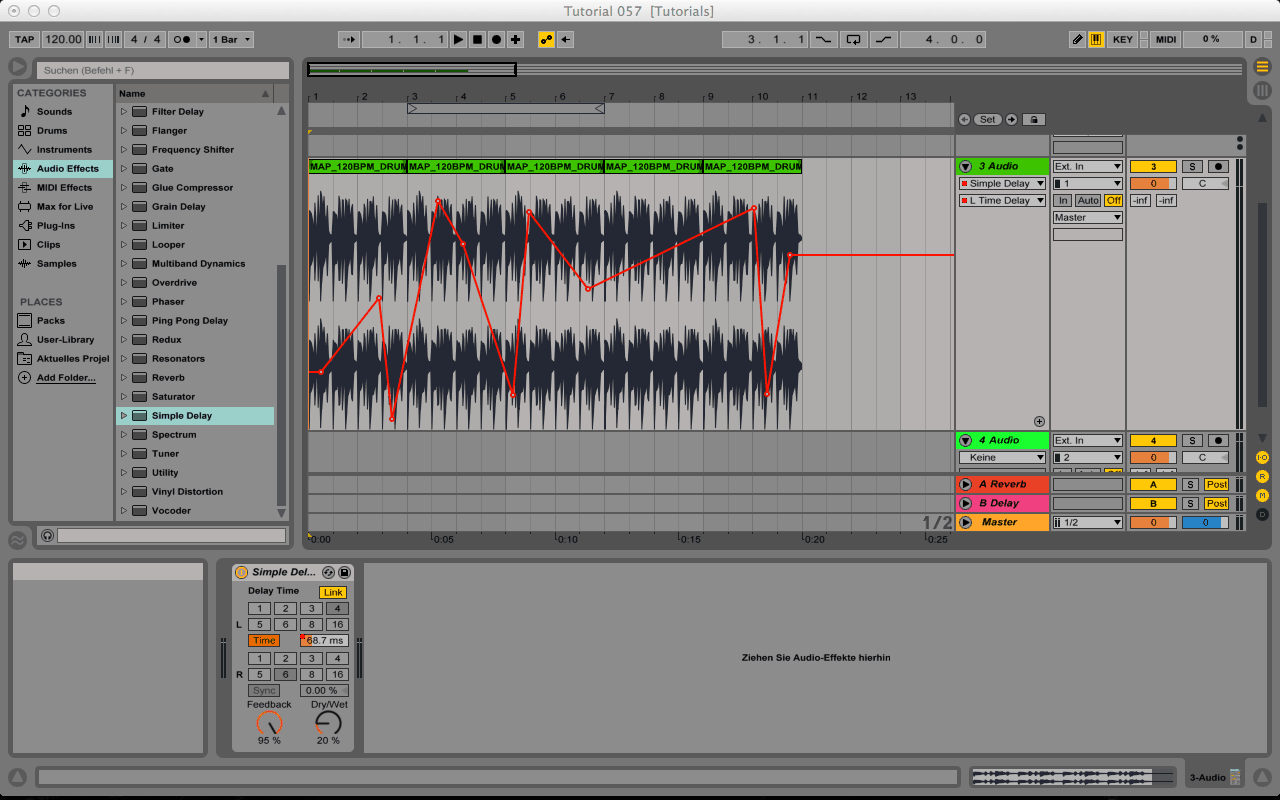Screen dimensions: 1280x800
Task: Enable Draw Mode pencil icon
Action: tap(1077, 40)
